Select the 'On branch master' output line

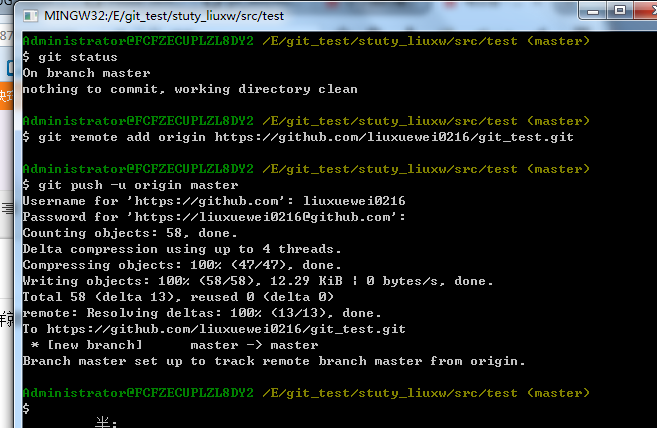[86, 73]
